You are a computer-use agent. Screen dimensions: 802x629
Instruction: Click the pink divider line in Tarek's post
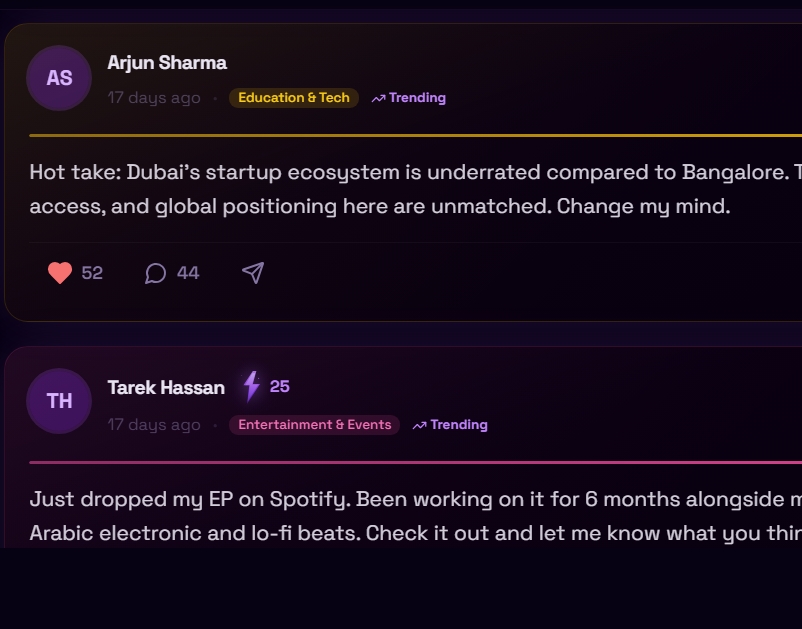400,462
